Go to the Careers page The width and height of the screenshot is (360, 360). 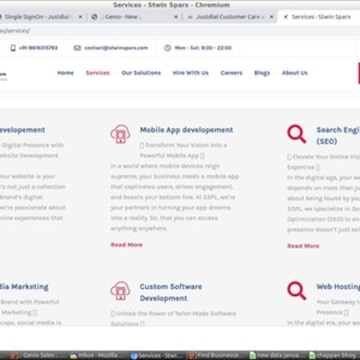pyautogui.click(x=231, y=73)
